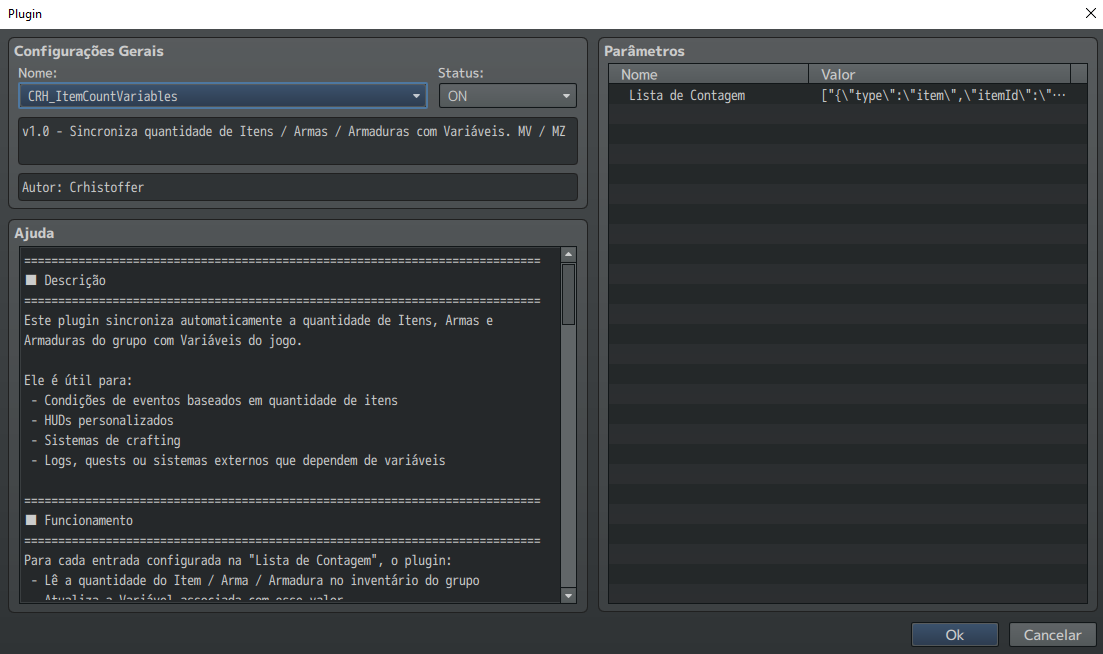Click the Cancelar button
This screenshot has width=1103, height=654.
pyautogui.click(x=1052, y=635)
